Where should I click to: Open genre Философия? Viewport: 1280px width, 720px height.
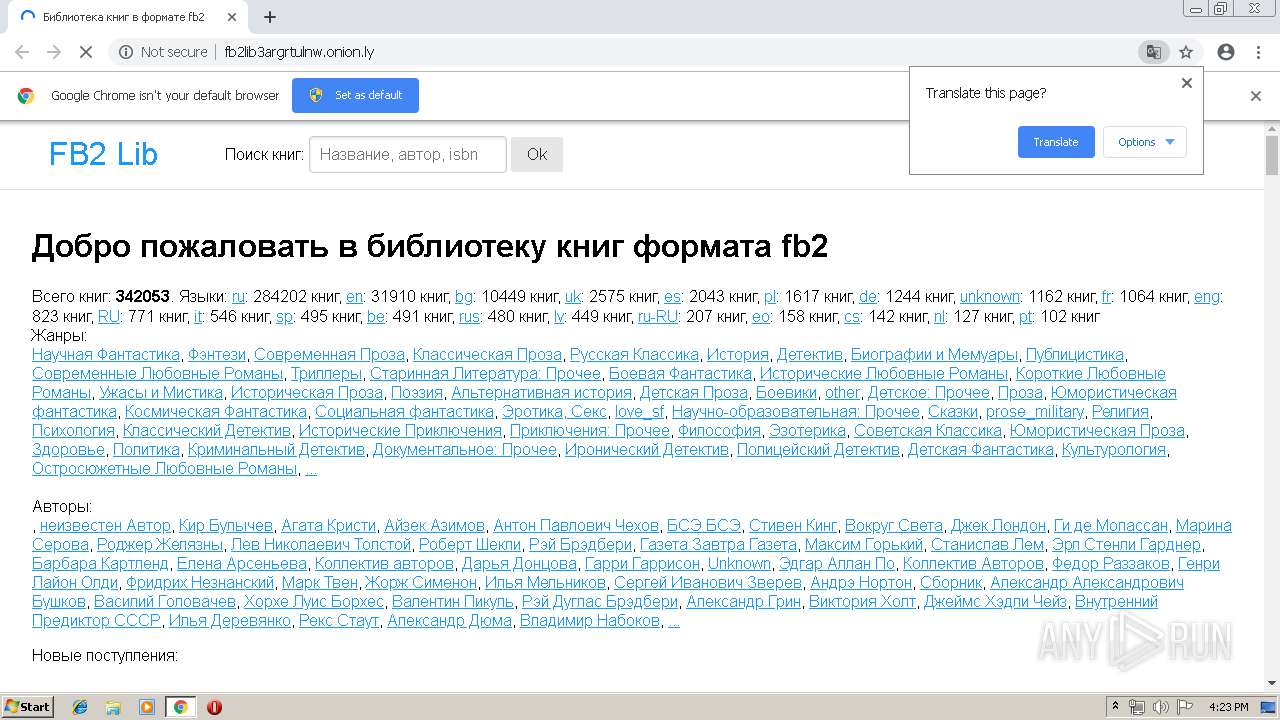pos(719,431)
